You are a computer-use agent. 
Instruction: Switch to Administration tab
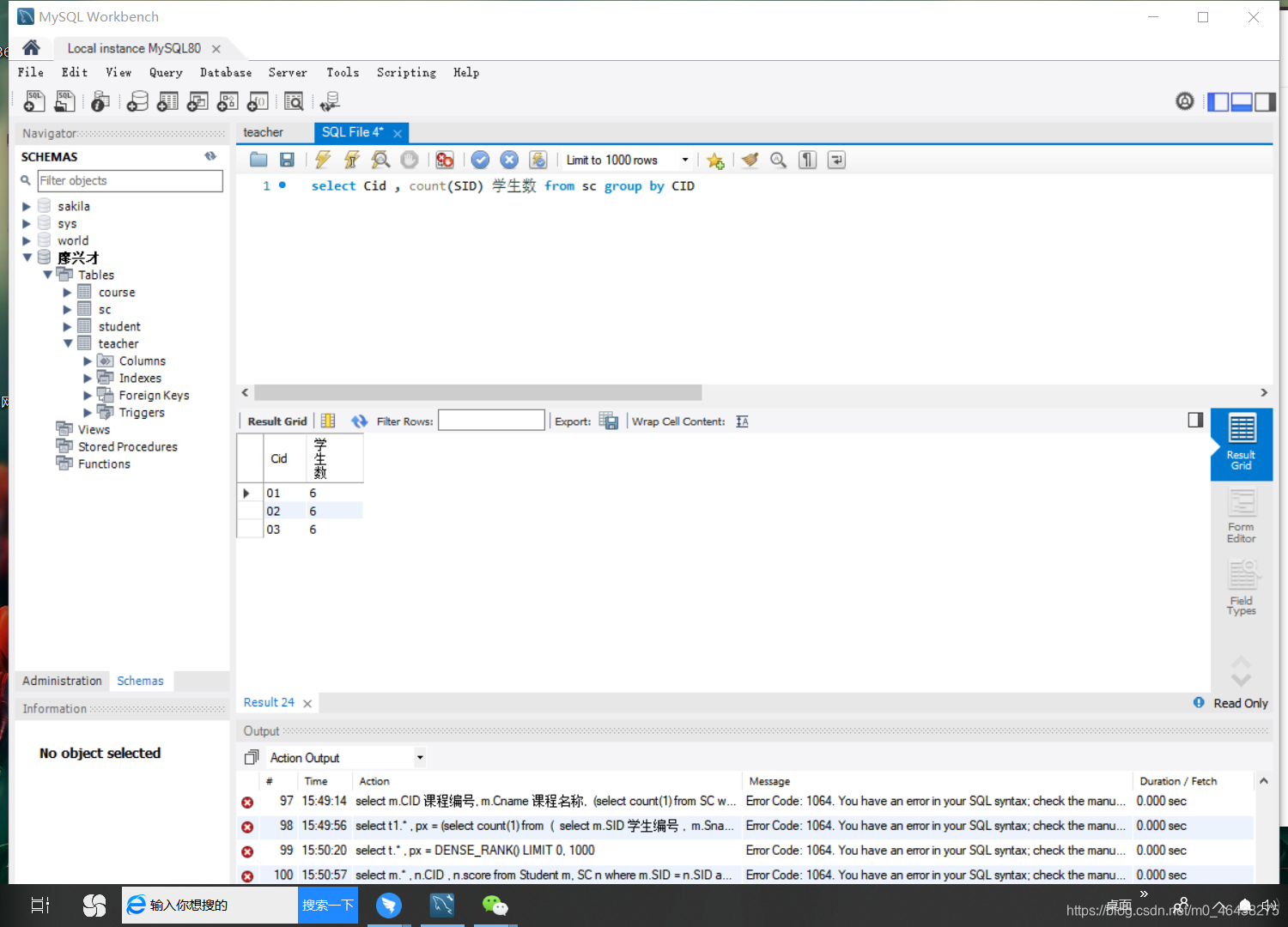[x=62, y=681]
